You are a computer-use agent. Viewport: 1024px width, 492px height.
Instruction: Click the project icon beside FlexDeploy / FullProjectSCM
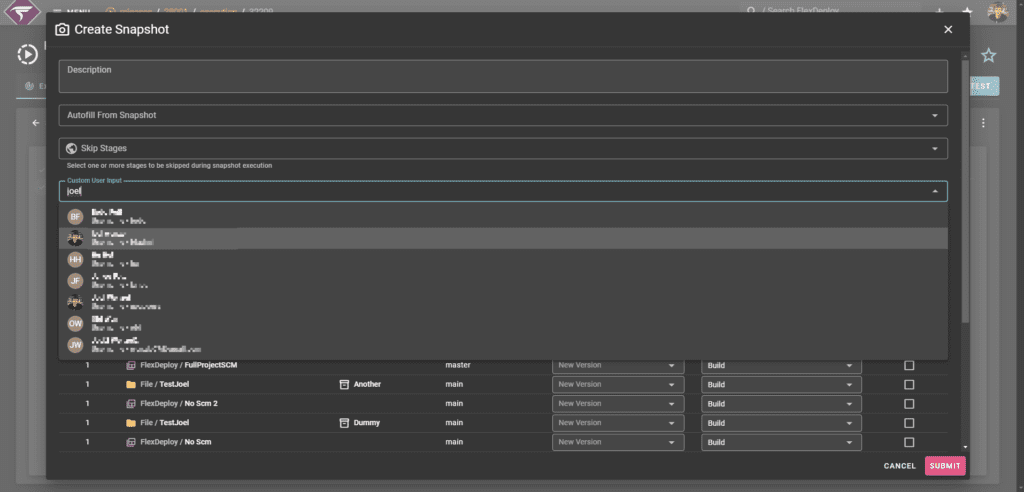pyautogui.click(x=131, y=365)
